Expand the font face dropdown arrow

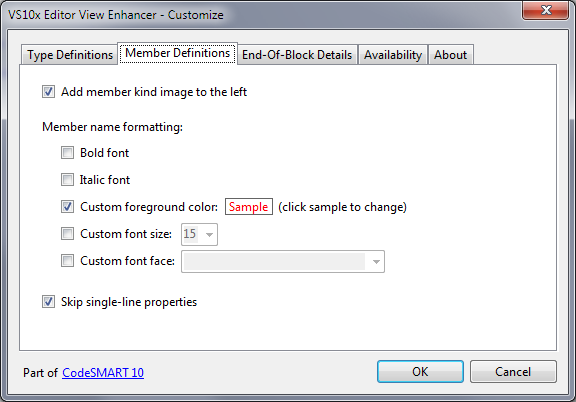point(376,262)
